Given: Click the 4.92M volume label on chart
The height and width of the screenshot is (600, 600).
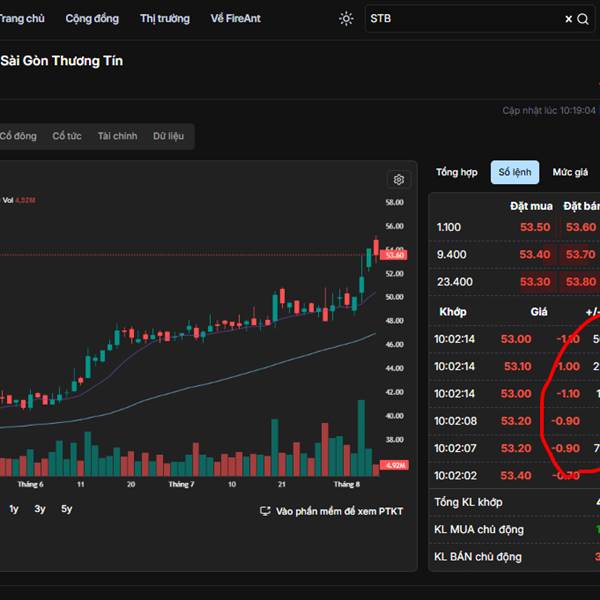Looking at the screenshot, I should pos(395,465).
